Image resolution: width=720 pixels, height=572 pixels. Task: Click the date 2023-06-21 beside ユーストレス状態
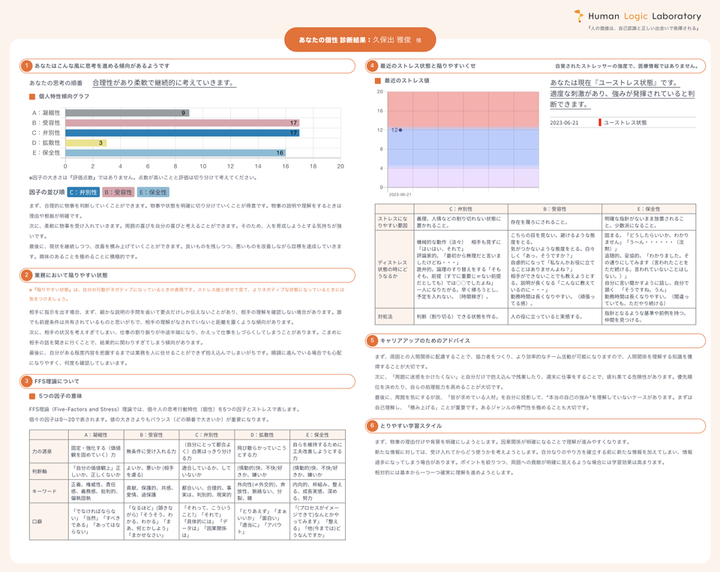click(x=564, y=123)
